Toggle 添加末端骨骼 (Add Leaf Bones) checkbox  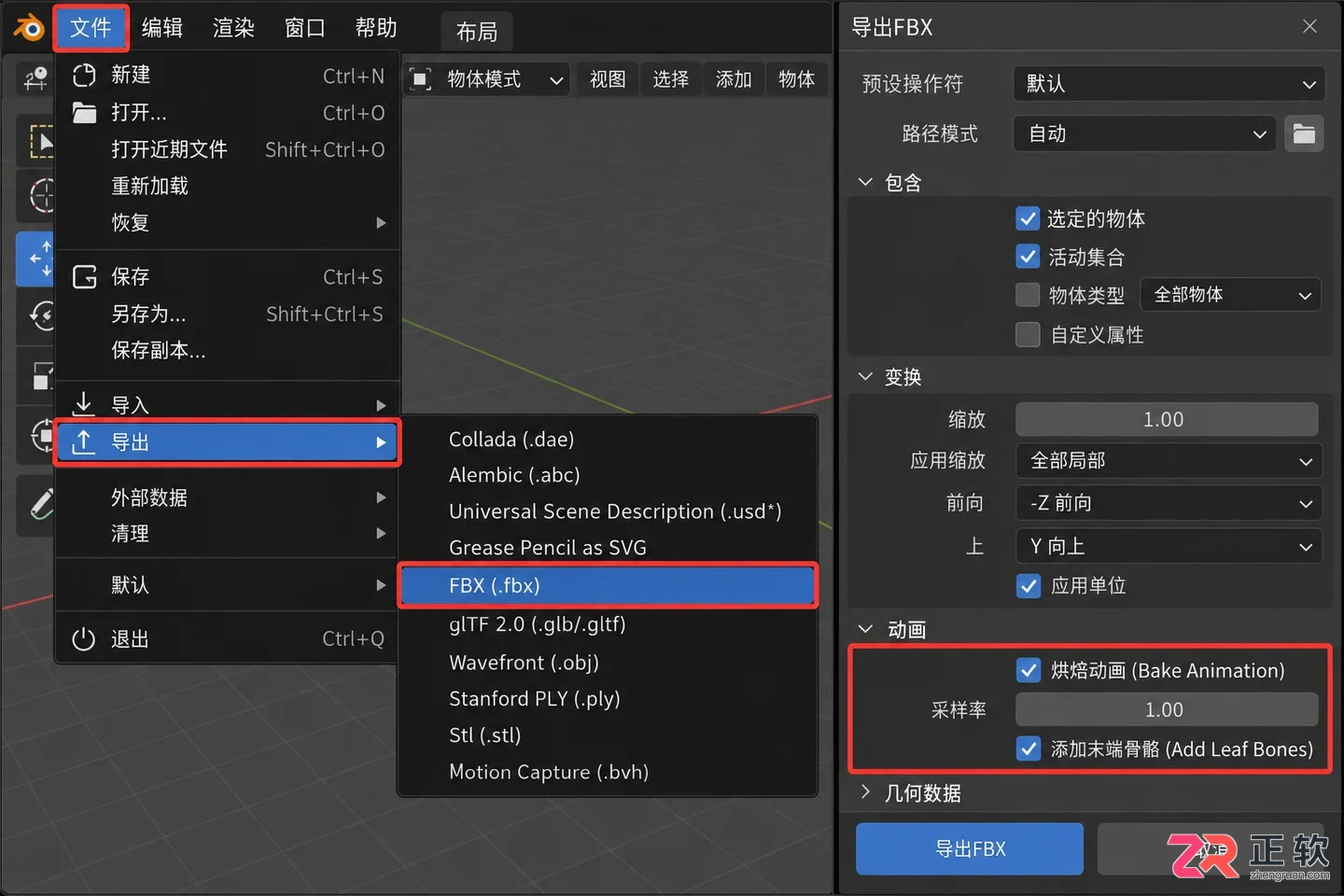[x=1029, y=749]
